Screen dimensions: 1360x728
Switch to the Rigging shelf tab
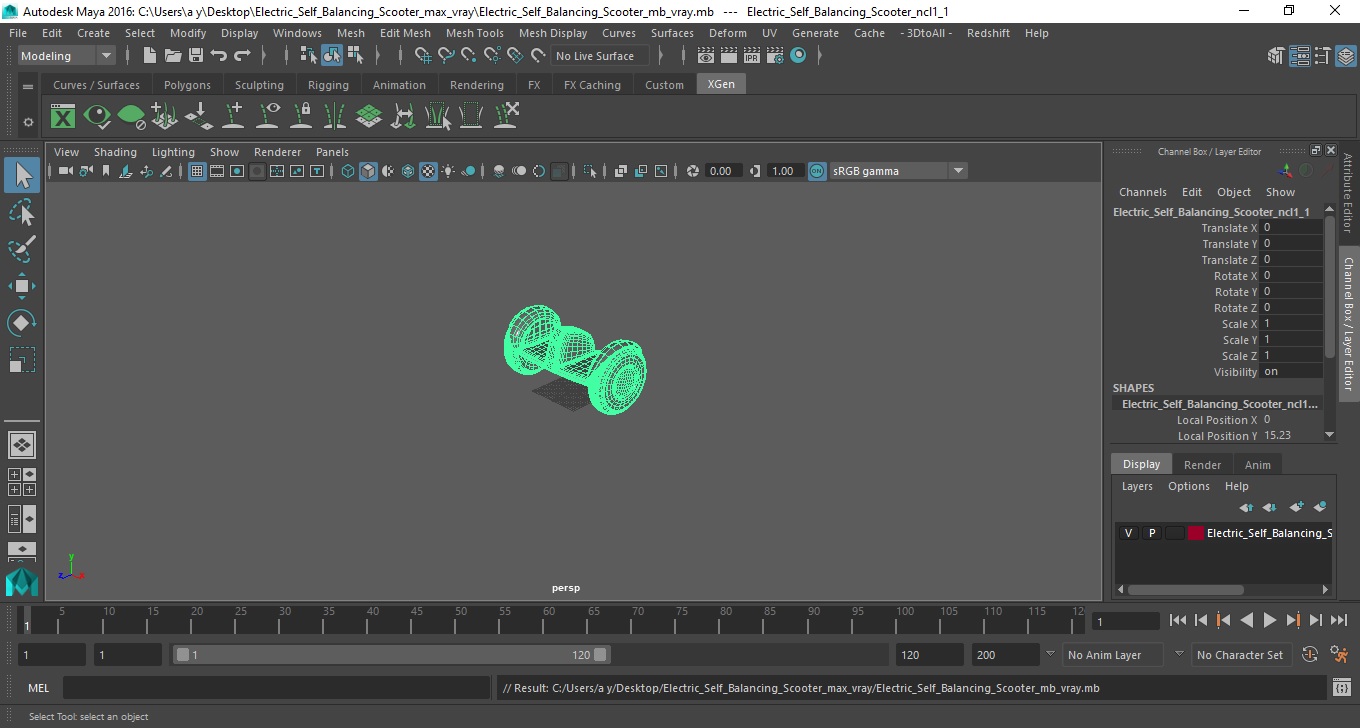(328, 85)
